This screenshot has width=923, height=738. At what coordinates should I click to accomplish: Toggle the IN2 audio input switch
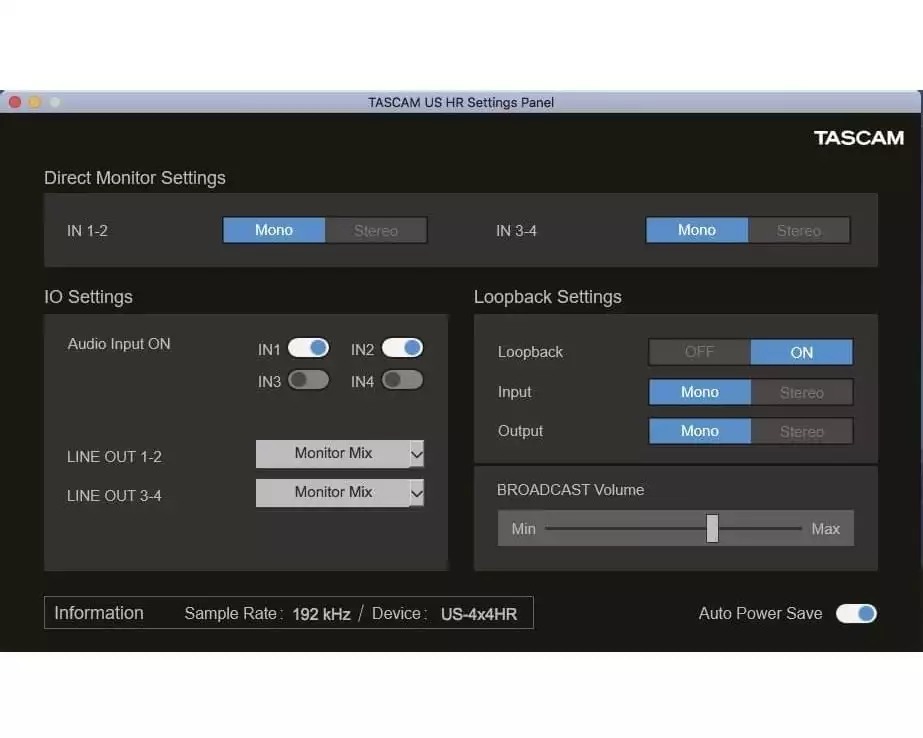pyautogui.click(x=402, y=348)
